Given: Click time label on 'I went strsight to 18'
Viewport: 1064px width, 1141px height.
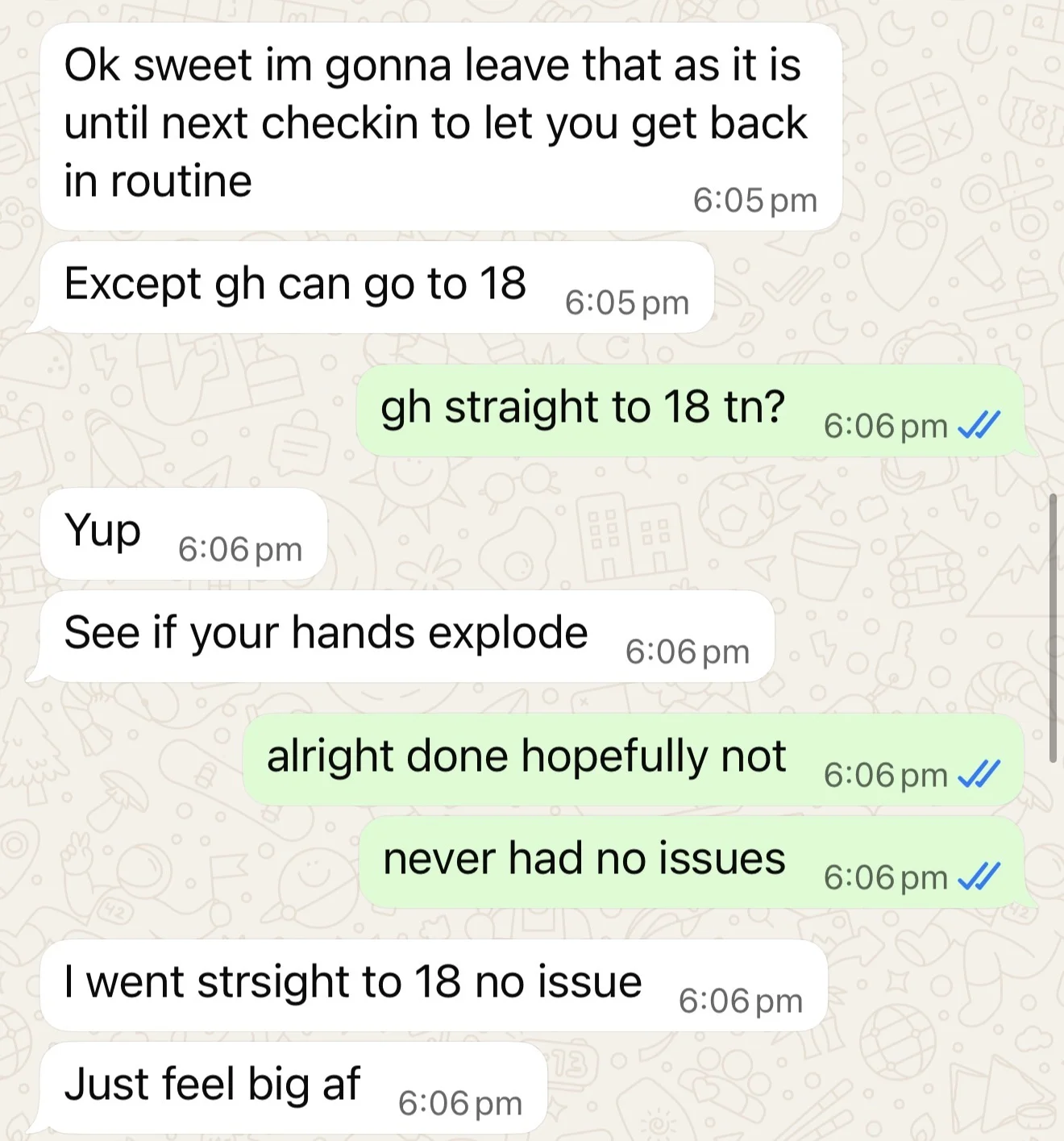Looking at the screenshot, I should coord(741,1001).
